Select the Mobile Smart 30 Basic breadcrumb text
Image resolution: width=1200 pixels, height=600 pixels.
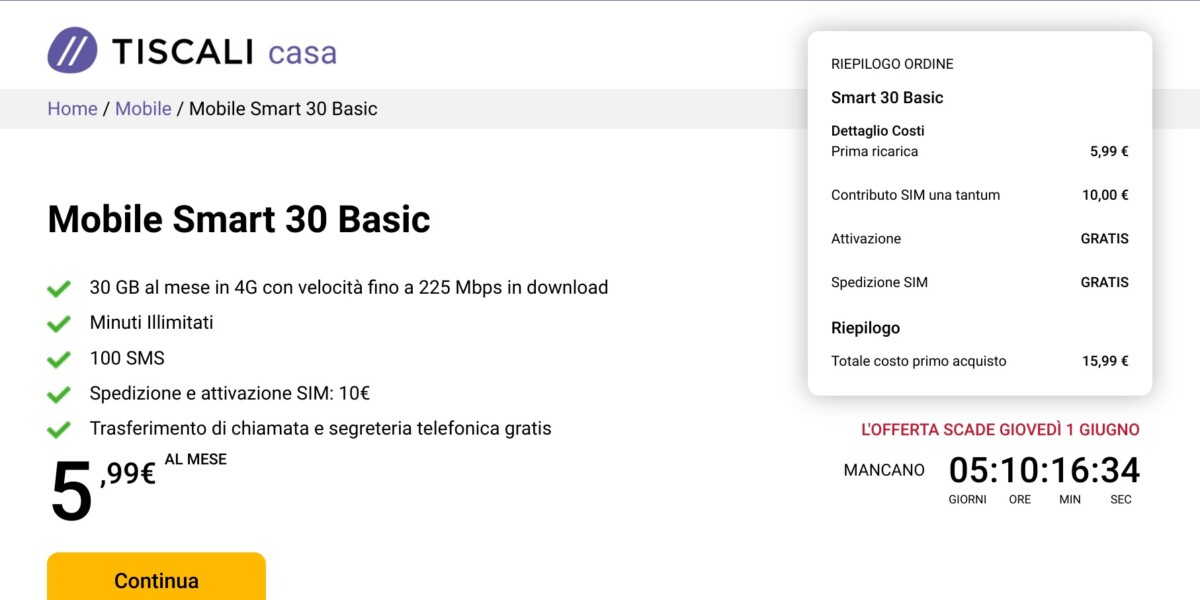(283, 108)
